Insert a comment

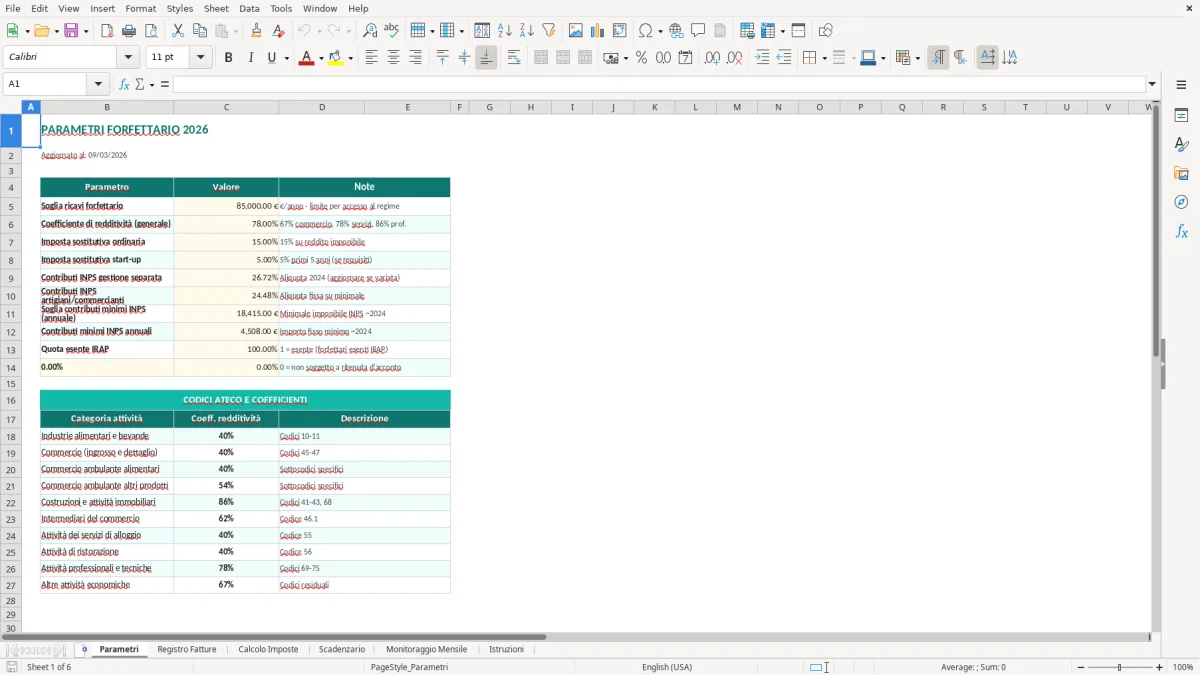pos(698,31)
